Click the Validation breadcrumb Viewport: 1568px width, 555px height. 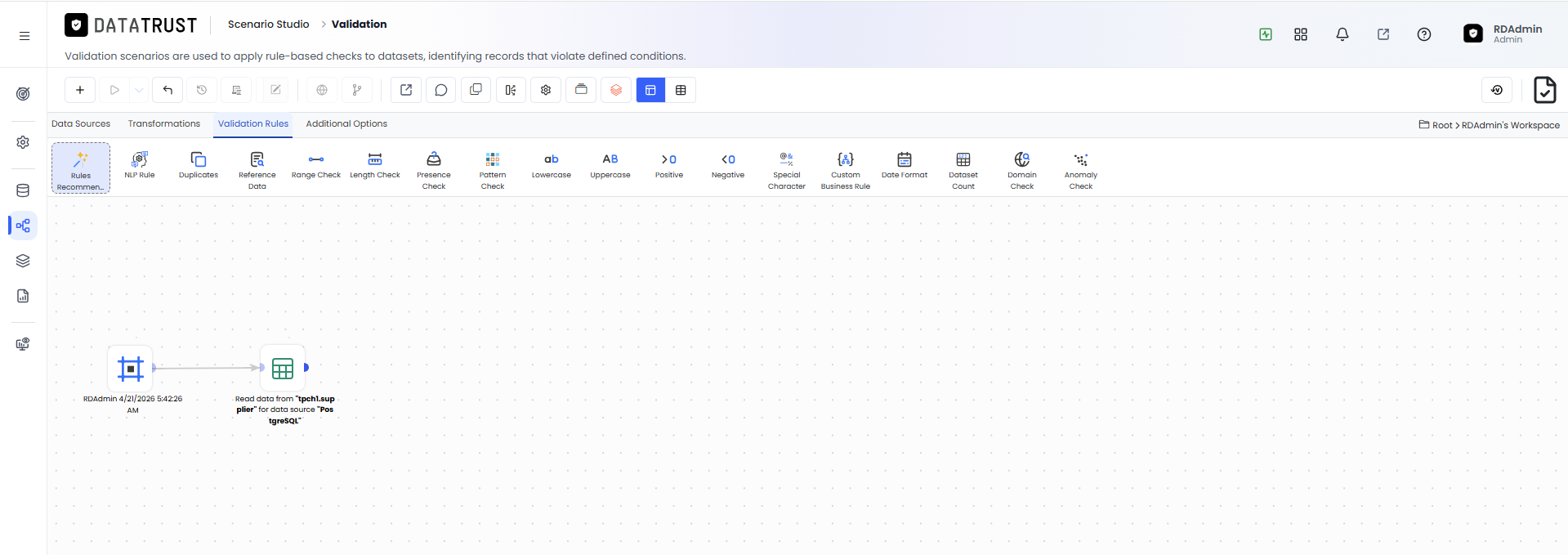point(359,25)
